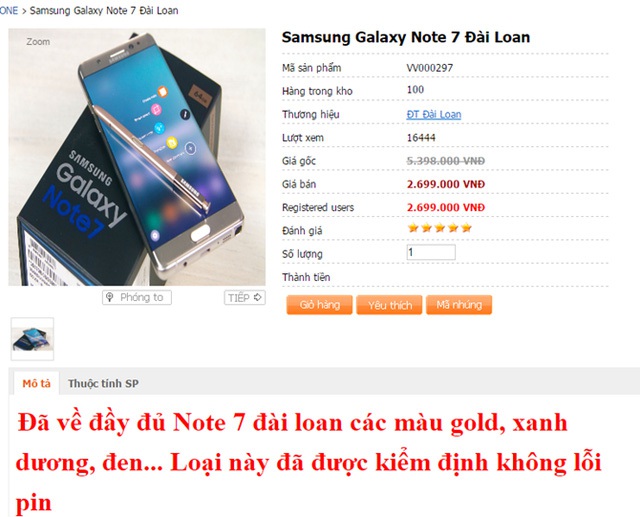This screenshot has height=517, width=640.
Task: Switch to the Thuộc tính SP tab
Action: click(x=103, y=384)
